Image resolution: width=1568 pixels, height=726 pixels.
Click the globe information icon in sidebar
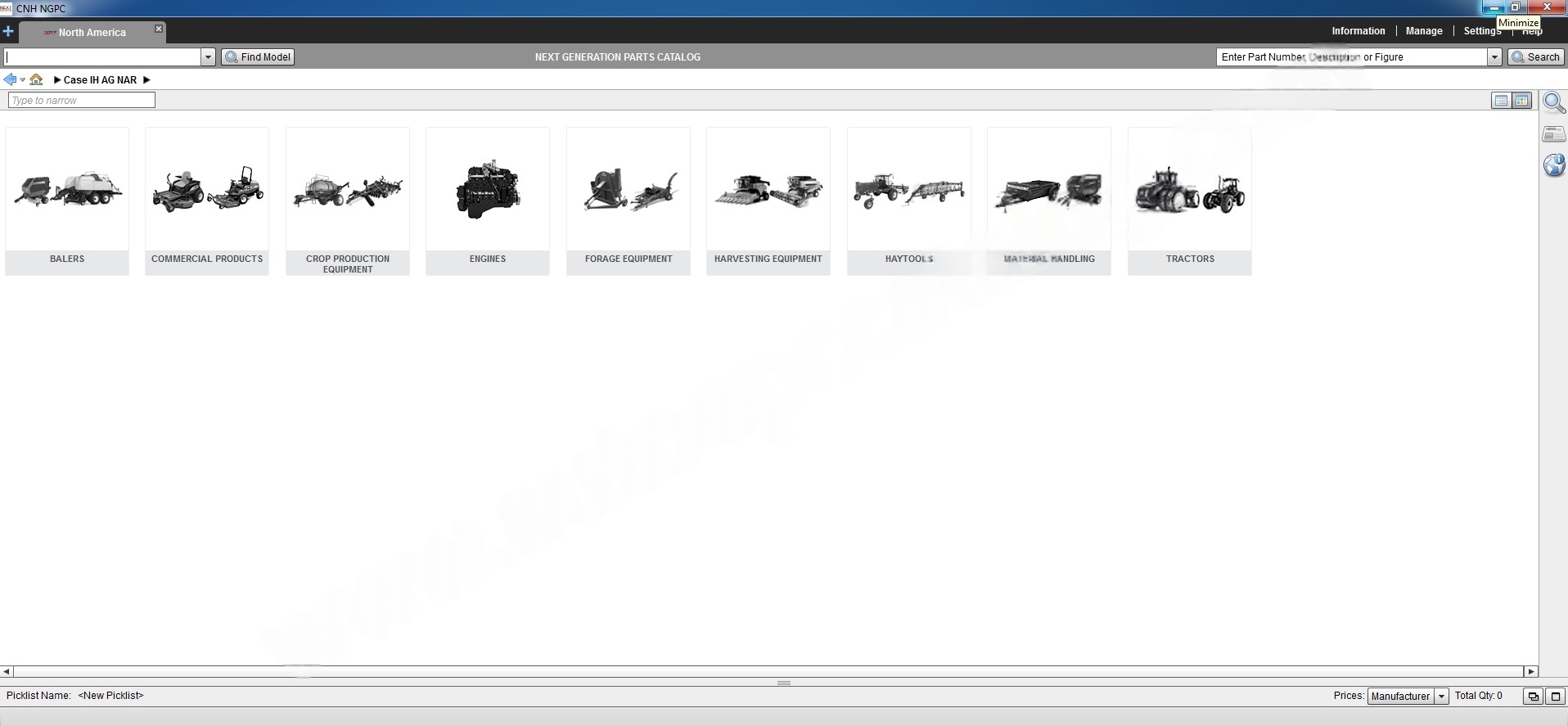(1553, 165)
